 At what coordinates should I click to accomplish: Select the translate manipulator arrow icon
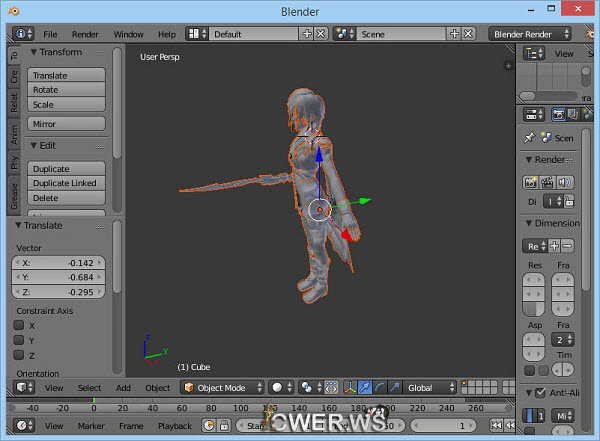point(366,387)
